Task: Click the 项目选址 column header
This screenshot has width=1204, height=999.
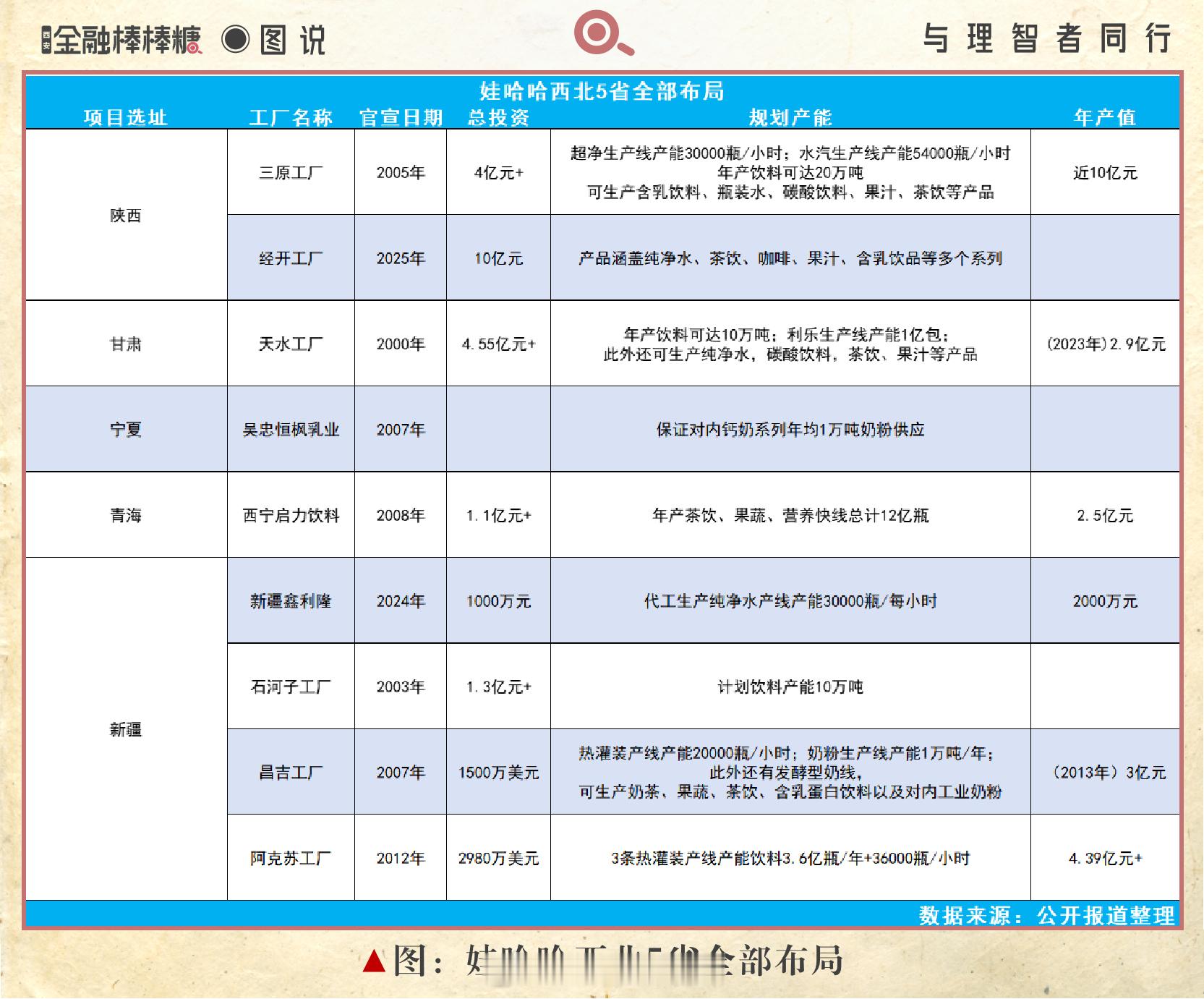Action: [x=125, y=117]
